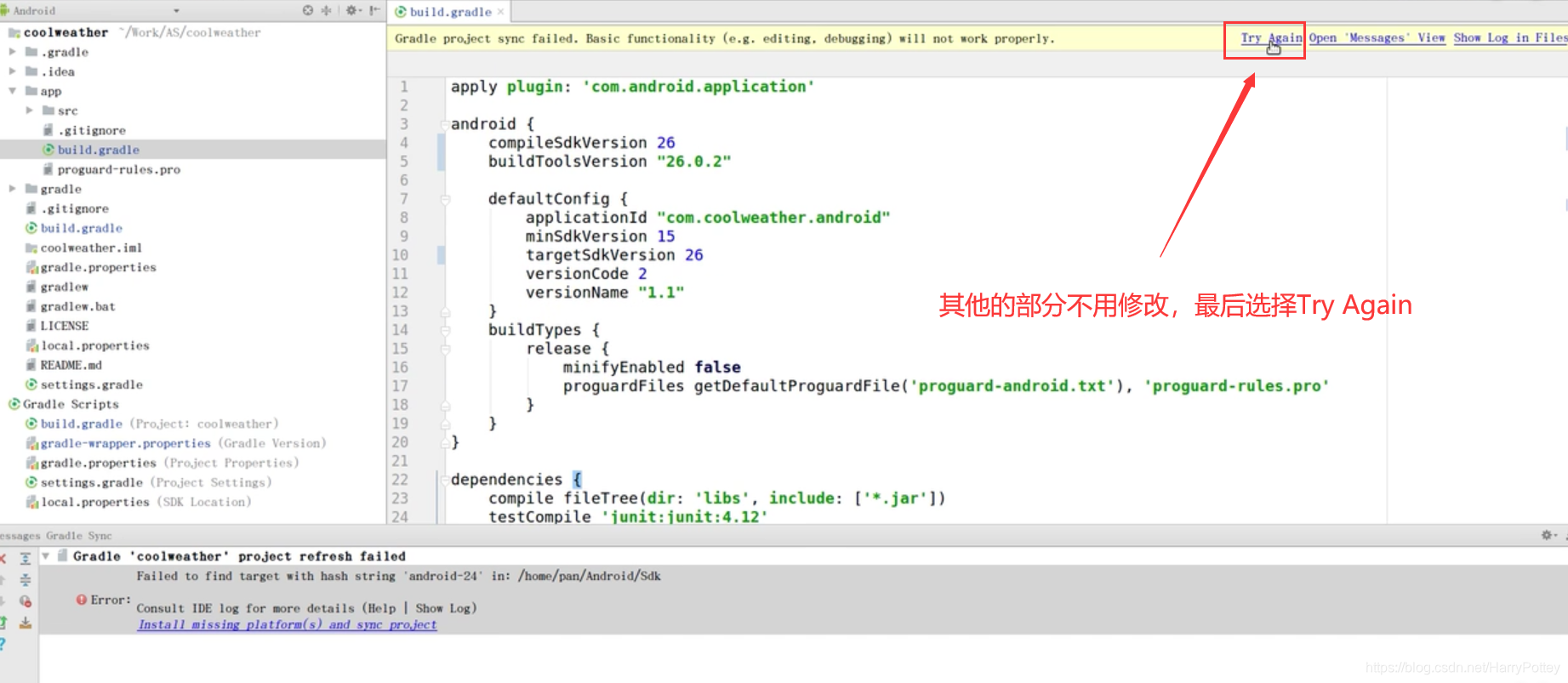Click the down-arrow next message icon

pos(3,601)
